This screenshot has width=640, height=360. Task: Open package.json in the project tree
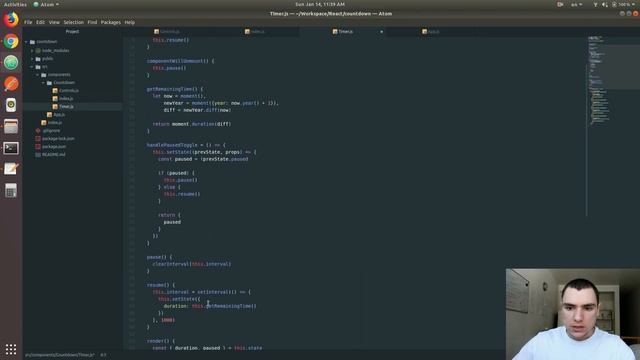pyautogui.click(x=54, y=147)
